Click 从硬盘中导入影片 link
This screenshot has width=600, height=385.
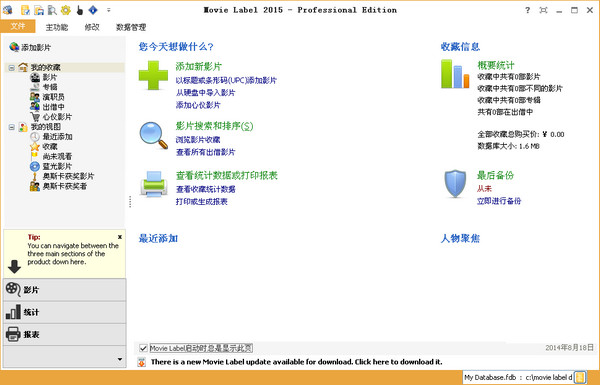205,93
